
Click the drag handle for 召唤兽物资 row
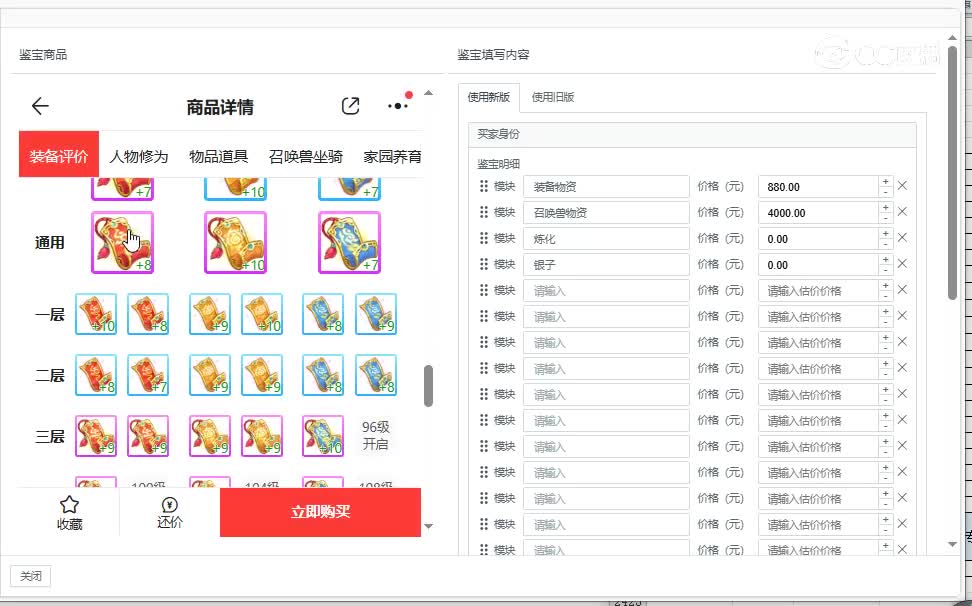[x=484, y=212]
